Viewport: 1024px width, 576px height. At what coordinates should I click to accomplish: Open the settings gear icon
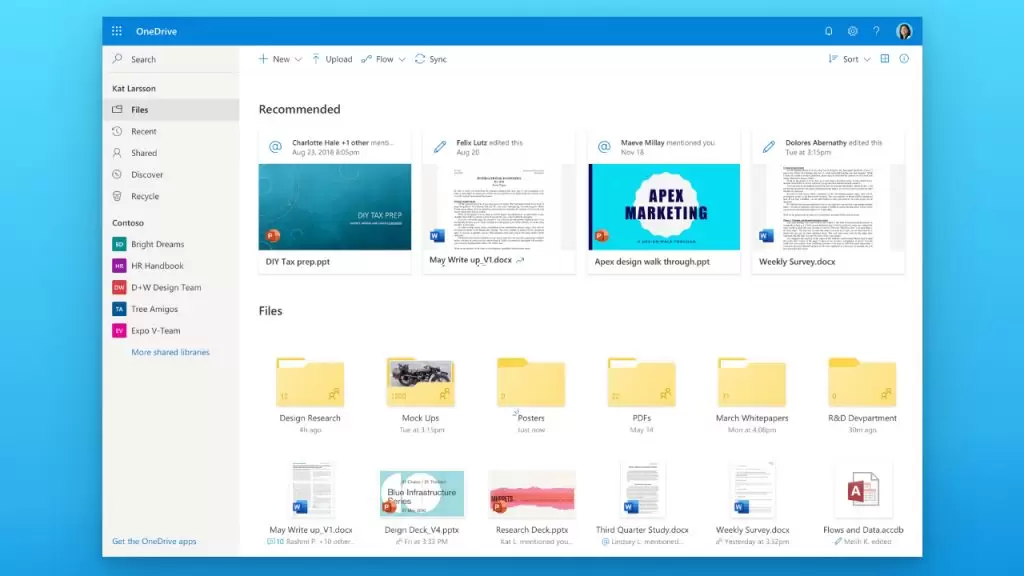pyautogui.click(x=852, y=31)
